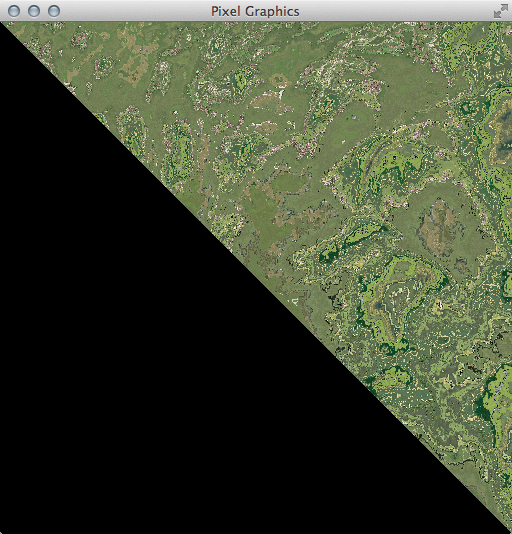This screenshot has height=534, width=512.
Task: Select the brown patch inside the round green plateau
Action: pyautogui.click(x=438, y=226)
